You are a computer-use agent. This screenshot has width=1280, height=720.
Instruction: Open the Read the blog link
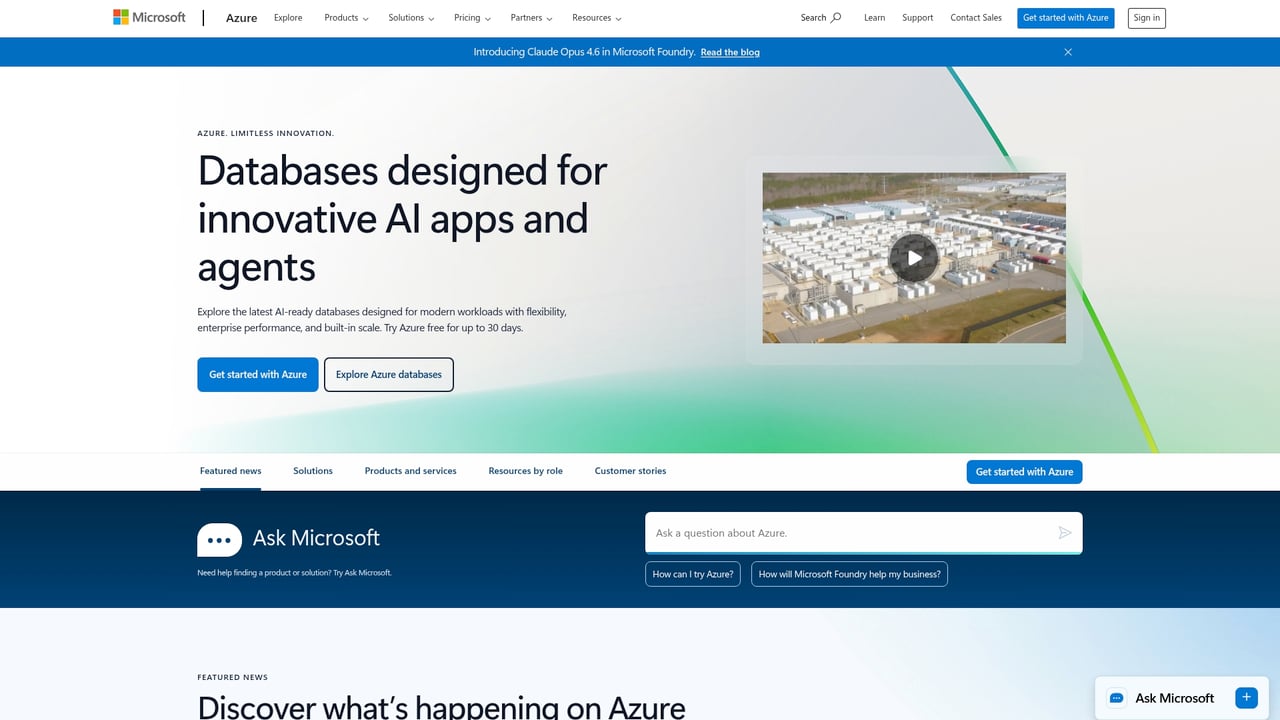pyautogui.click(x=730, y=51)
